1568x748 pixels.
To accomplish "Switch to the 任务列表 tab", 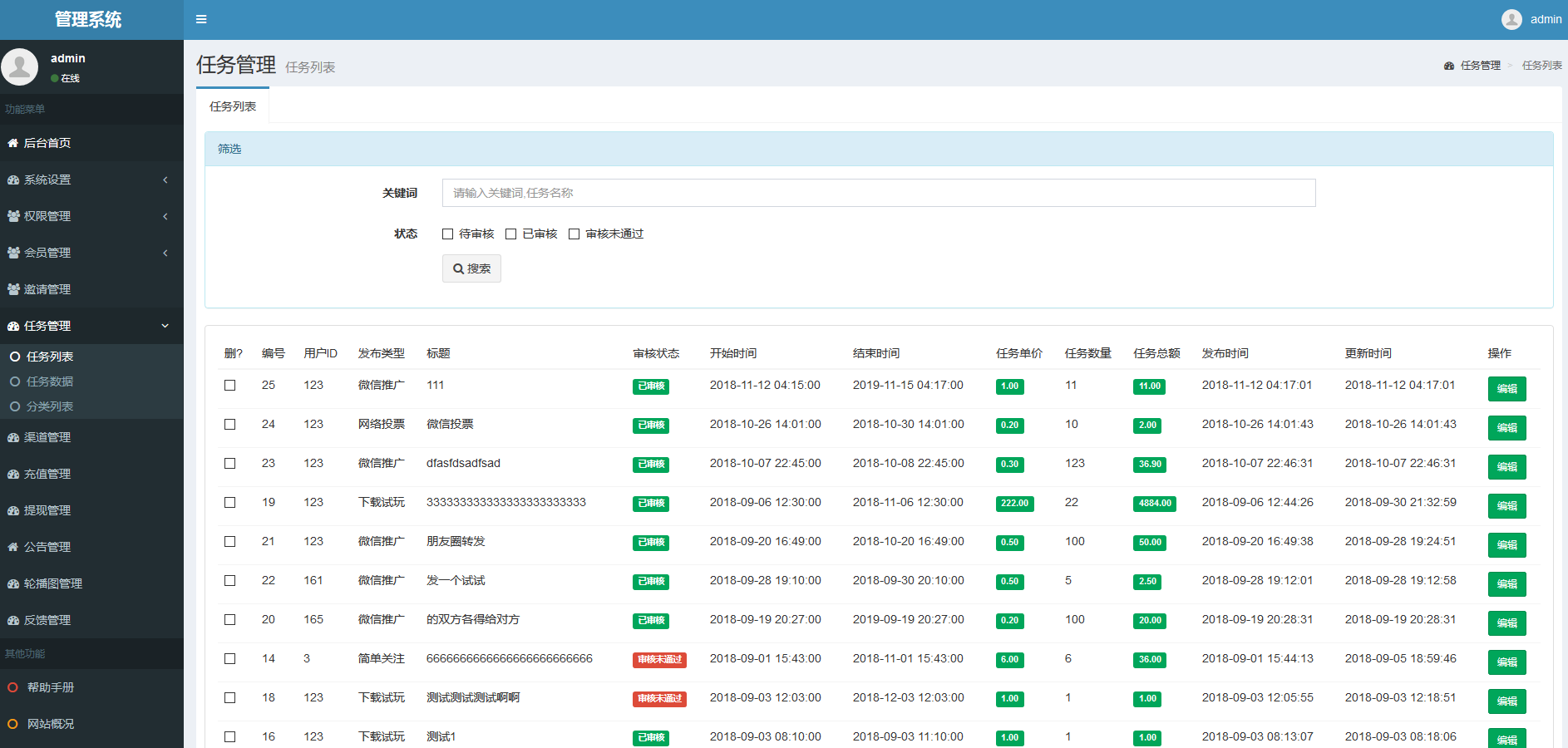I will coord(233,106).
